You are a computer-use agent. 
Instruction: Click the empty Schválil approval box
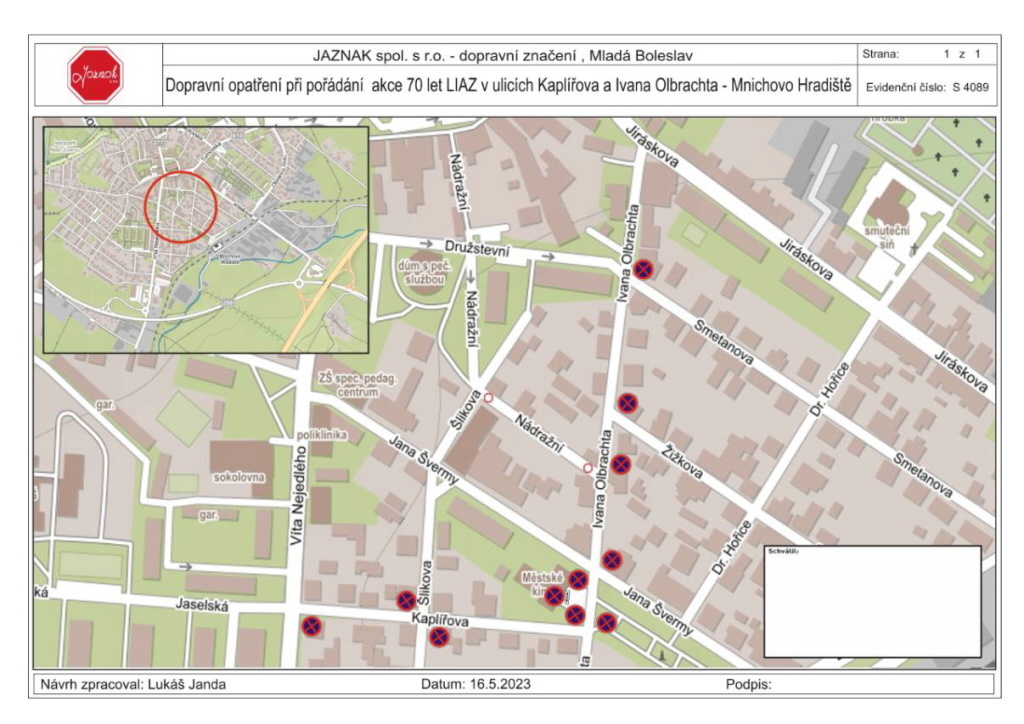[x=872, y=602]
